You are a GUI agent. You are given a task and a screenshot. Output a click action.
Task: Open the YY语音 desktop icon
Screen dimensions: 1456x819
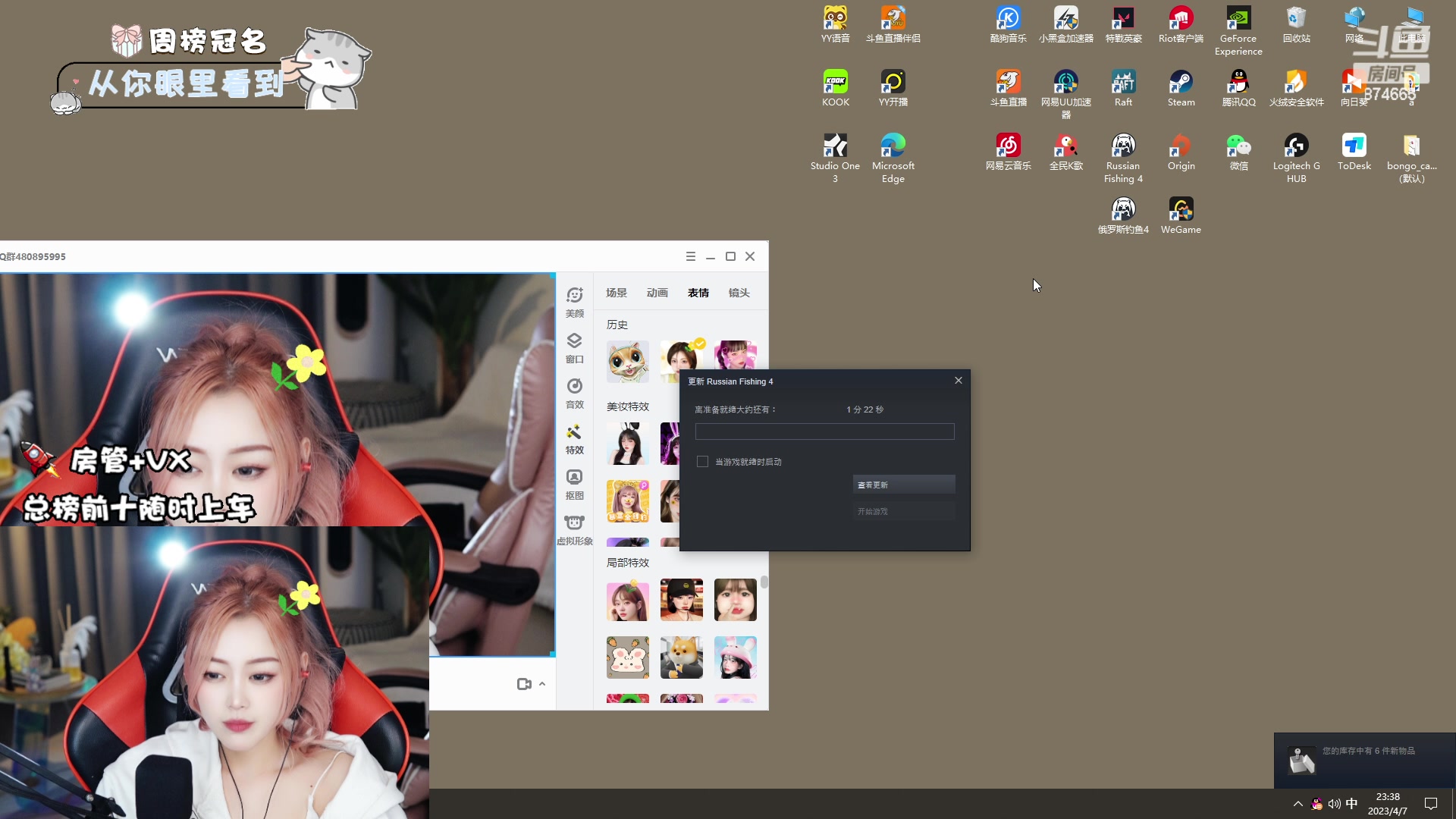835,24
